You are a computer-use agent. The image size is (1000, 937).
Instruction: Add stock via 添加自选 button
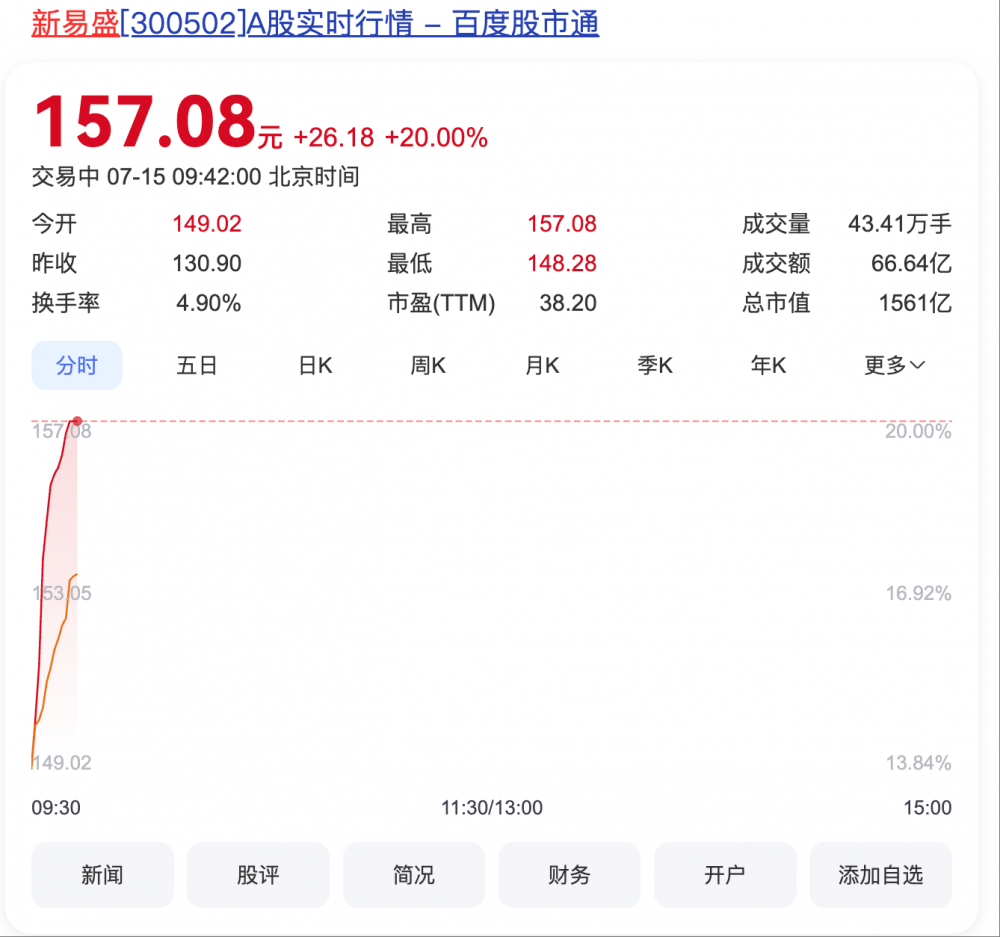coord(880,875)
